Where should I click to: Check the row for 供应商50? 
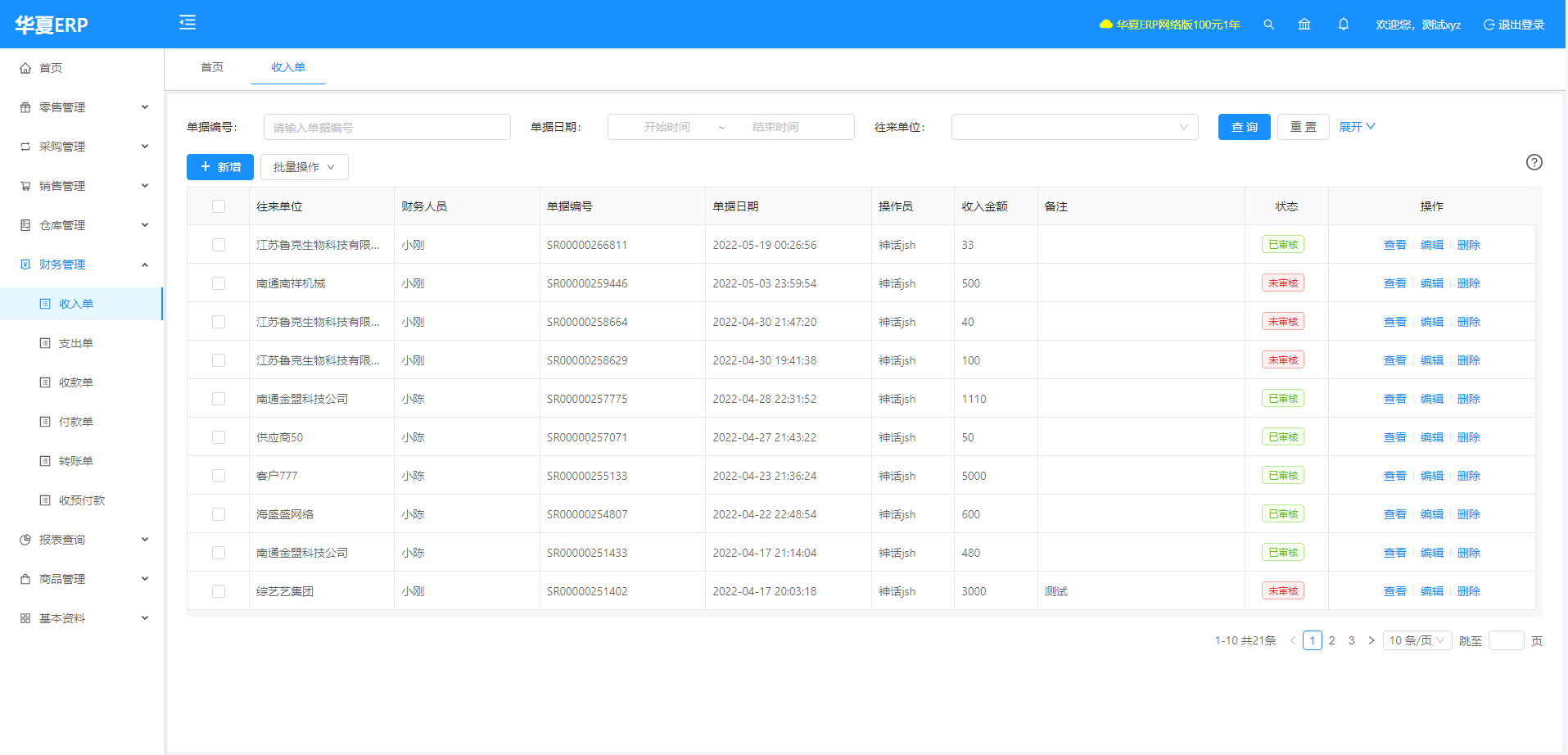(219, 437)
